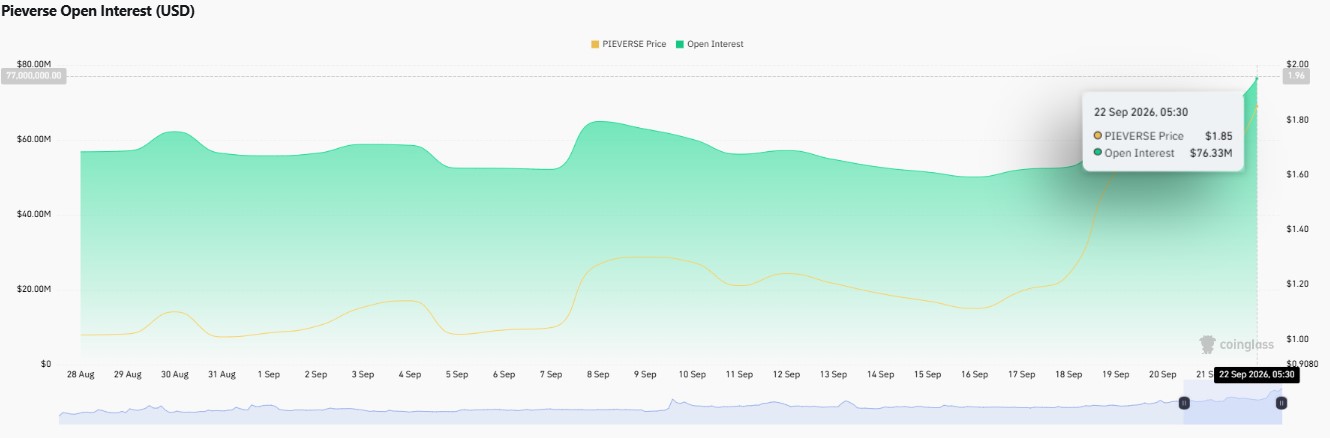Screen dimensions: 1330x438
Task: Click the 4 Sep date label
Action: (x=409, y=374)
